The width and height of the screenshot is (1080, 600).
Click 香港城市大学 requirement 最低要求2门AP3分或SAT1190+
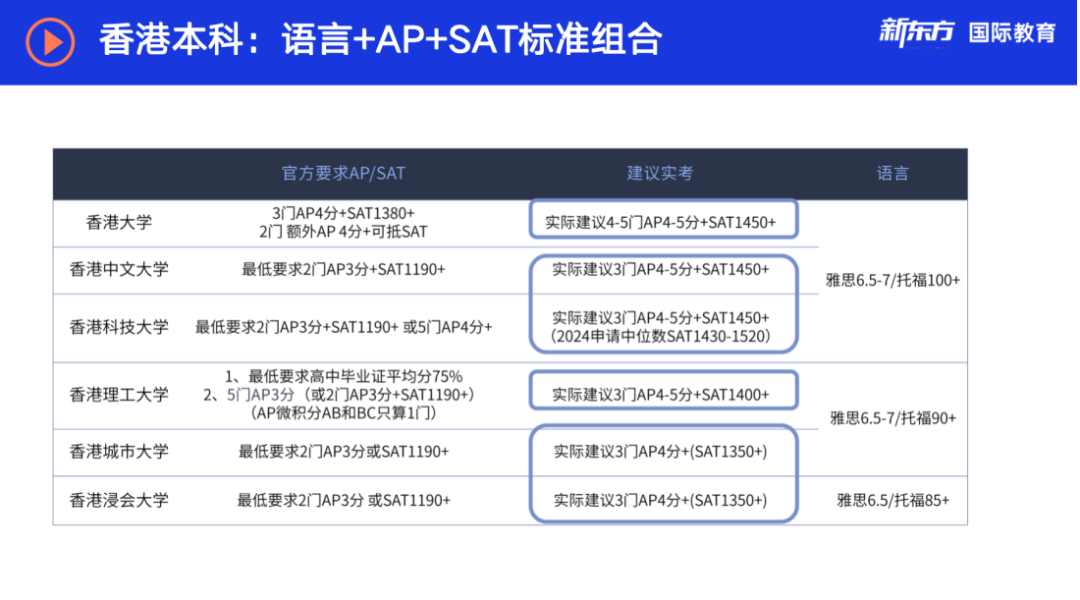343,452
